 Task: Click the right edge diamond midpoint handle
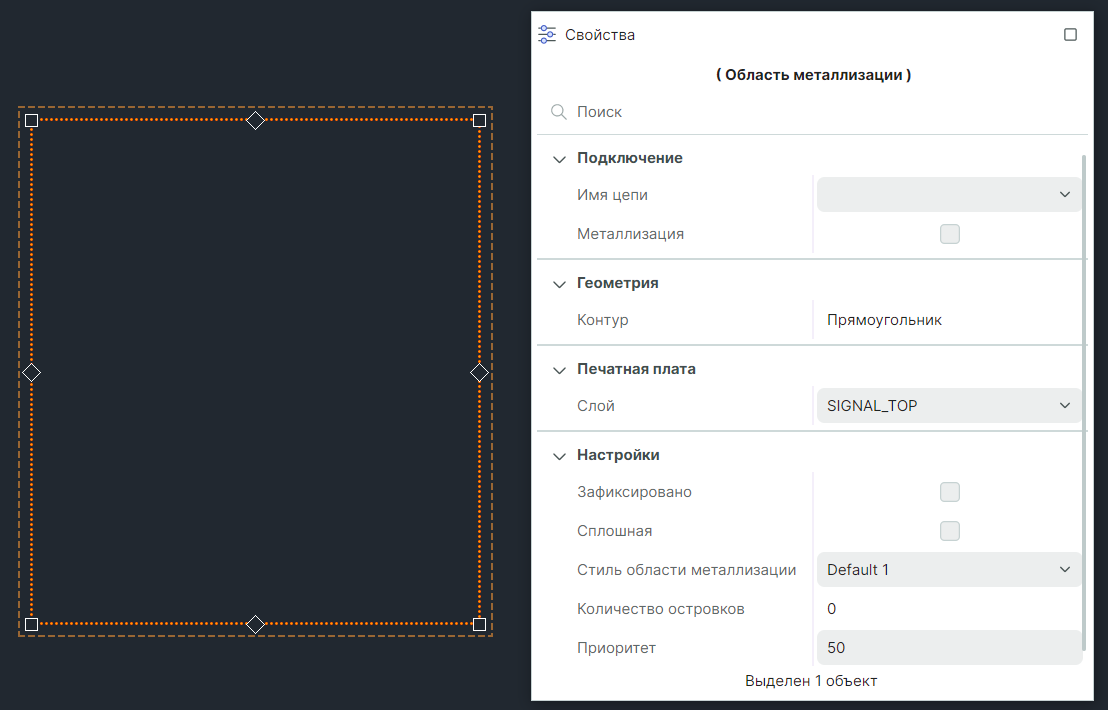point(479,372)
